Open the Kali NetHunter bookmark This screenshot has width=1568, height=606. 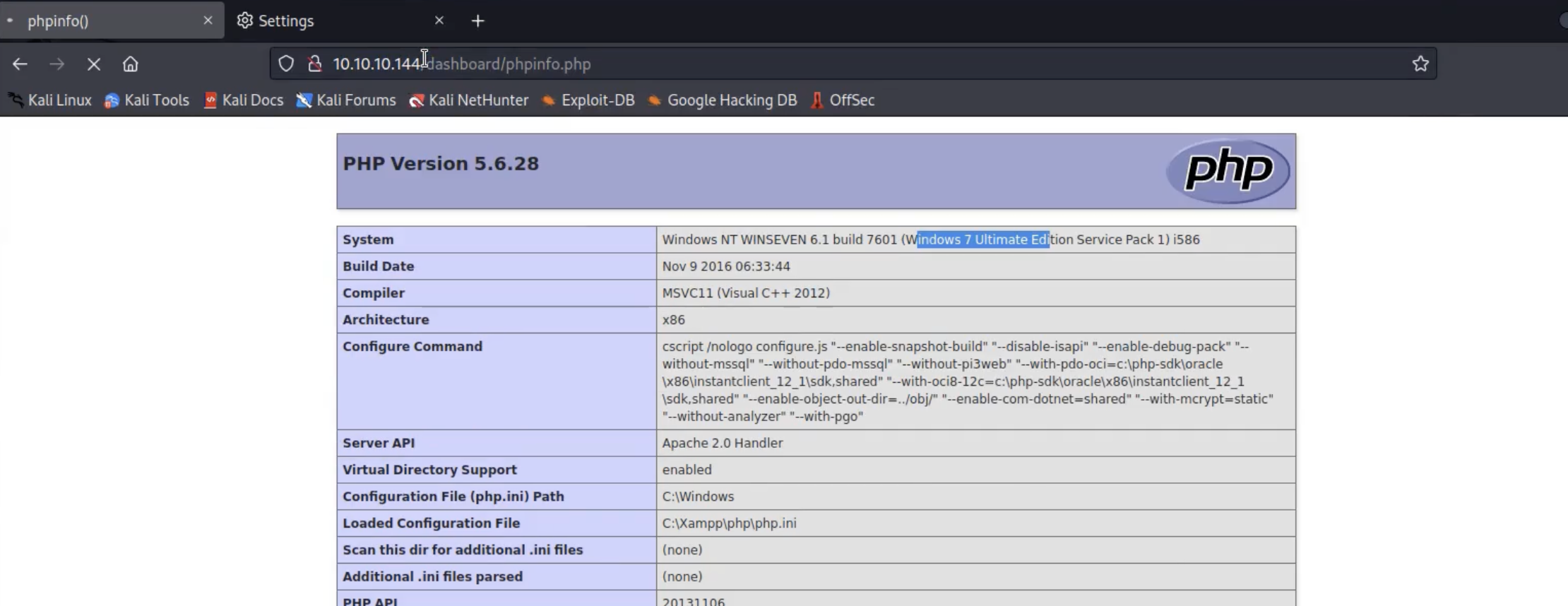469,100
